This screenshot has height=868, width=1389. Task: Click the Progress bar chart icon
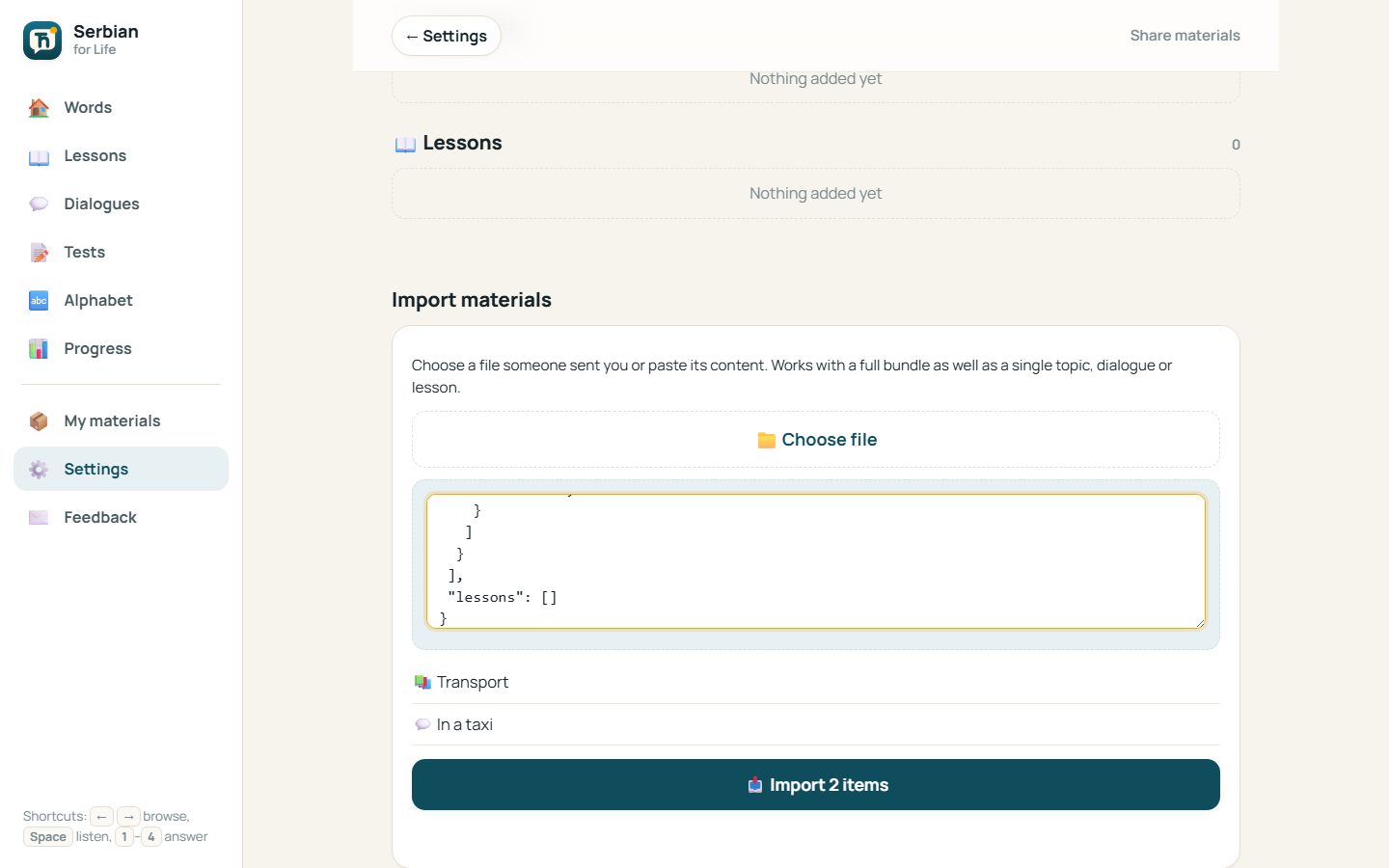click(x=39, y=349)
